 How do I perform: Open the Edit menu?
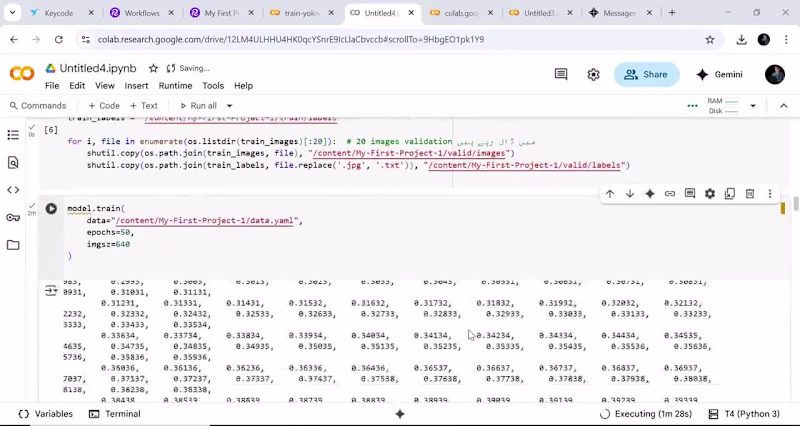pos(77,86)
